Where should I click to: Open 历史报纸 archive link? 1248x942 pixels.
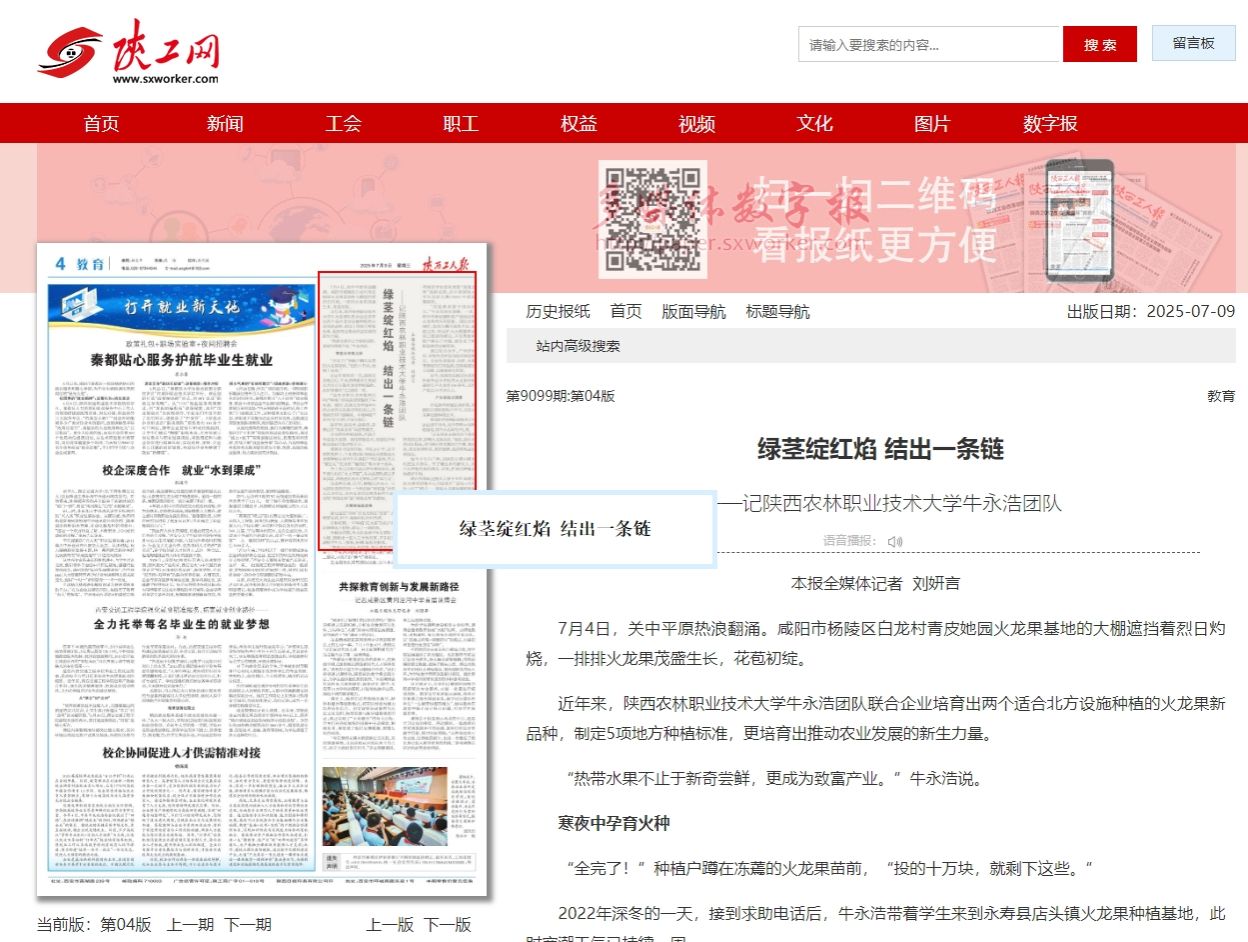pos(558,311)
